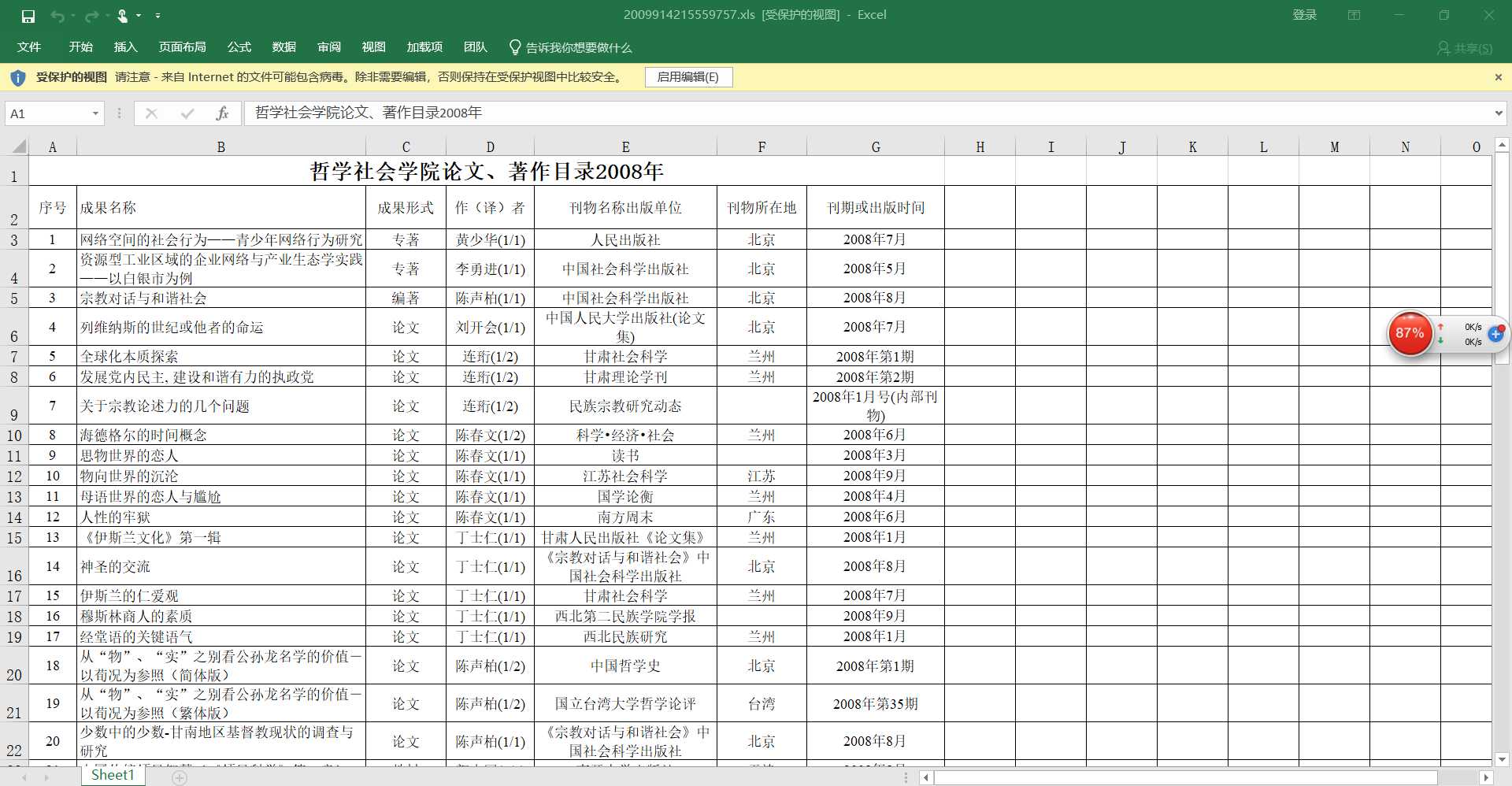The image size is (1512, 786).
Task: Open the 数据 (Data) tab
Action: pos(283,47)
